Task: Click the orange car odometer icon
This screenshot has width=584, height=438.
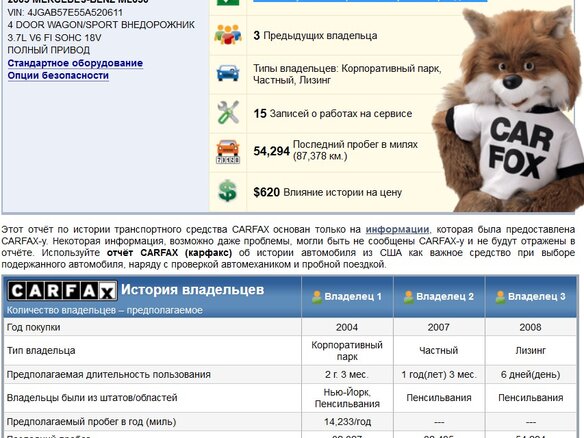Action: tap(228, 152)
